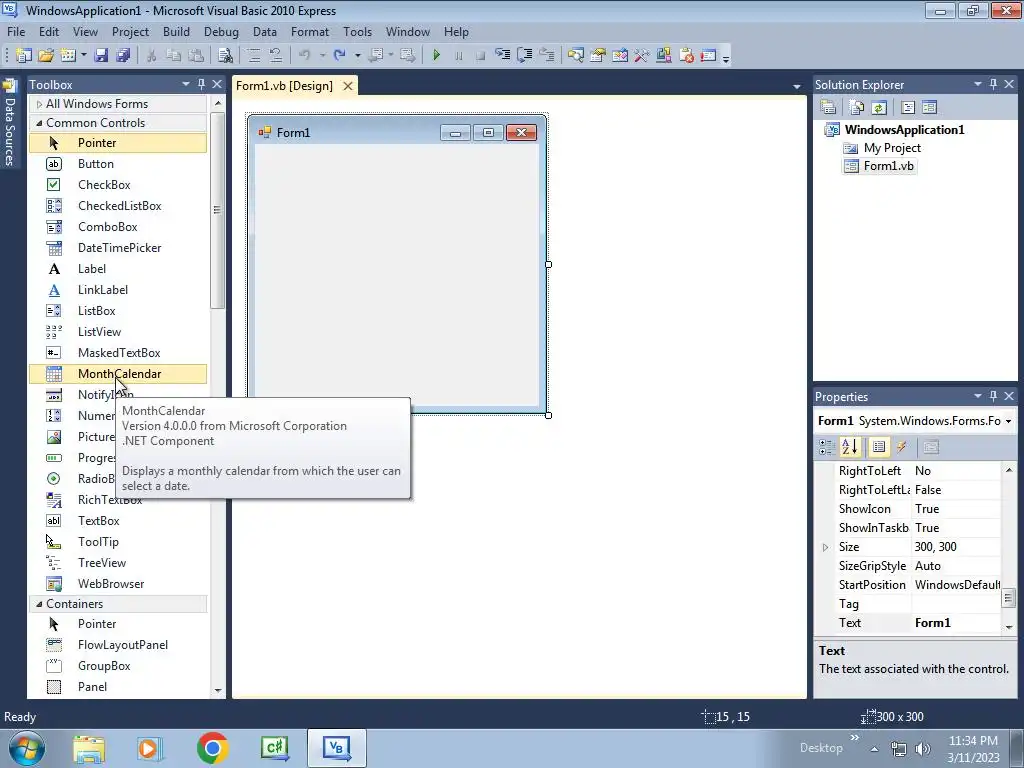Sort properties alphabetically with A-Z icon

pos(850,447)
